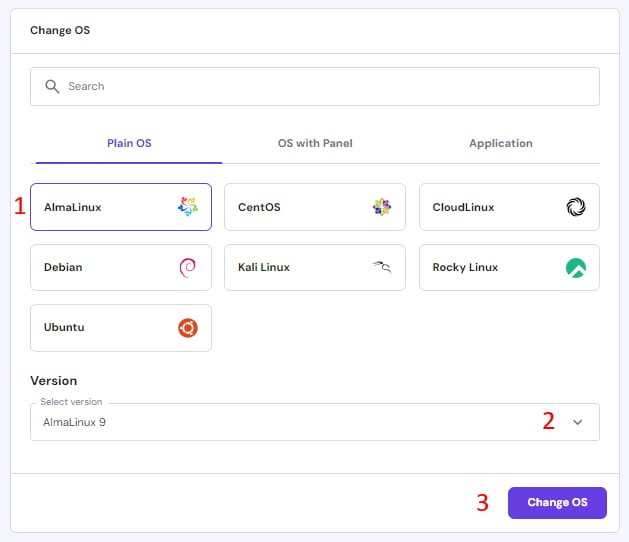Click the Kali Linux dragon icon
The height and width of the screenshot is (542, 629).
pyautogui.click(x=381, y=267)
